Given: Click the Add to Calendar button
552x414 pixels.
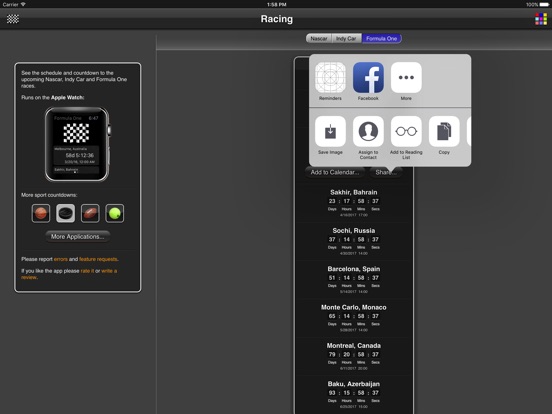Looking at the screenshot, I should [x=335, y=172].
